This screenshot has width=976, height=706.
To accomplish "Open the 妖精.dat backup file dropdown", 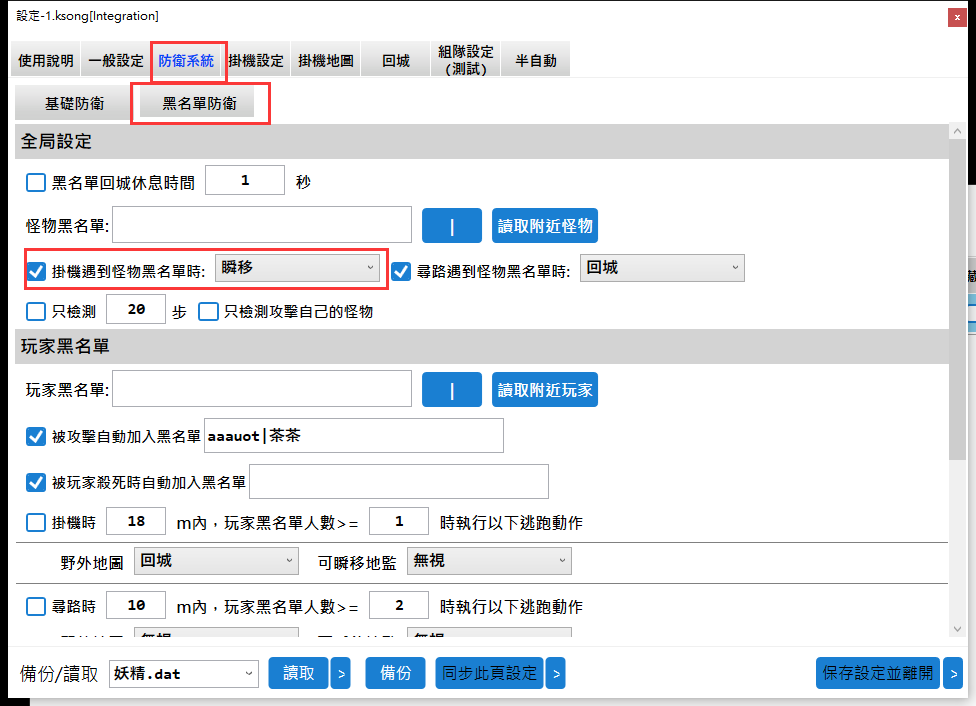I will click(183, 673).
